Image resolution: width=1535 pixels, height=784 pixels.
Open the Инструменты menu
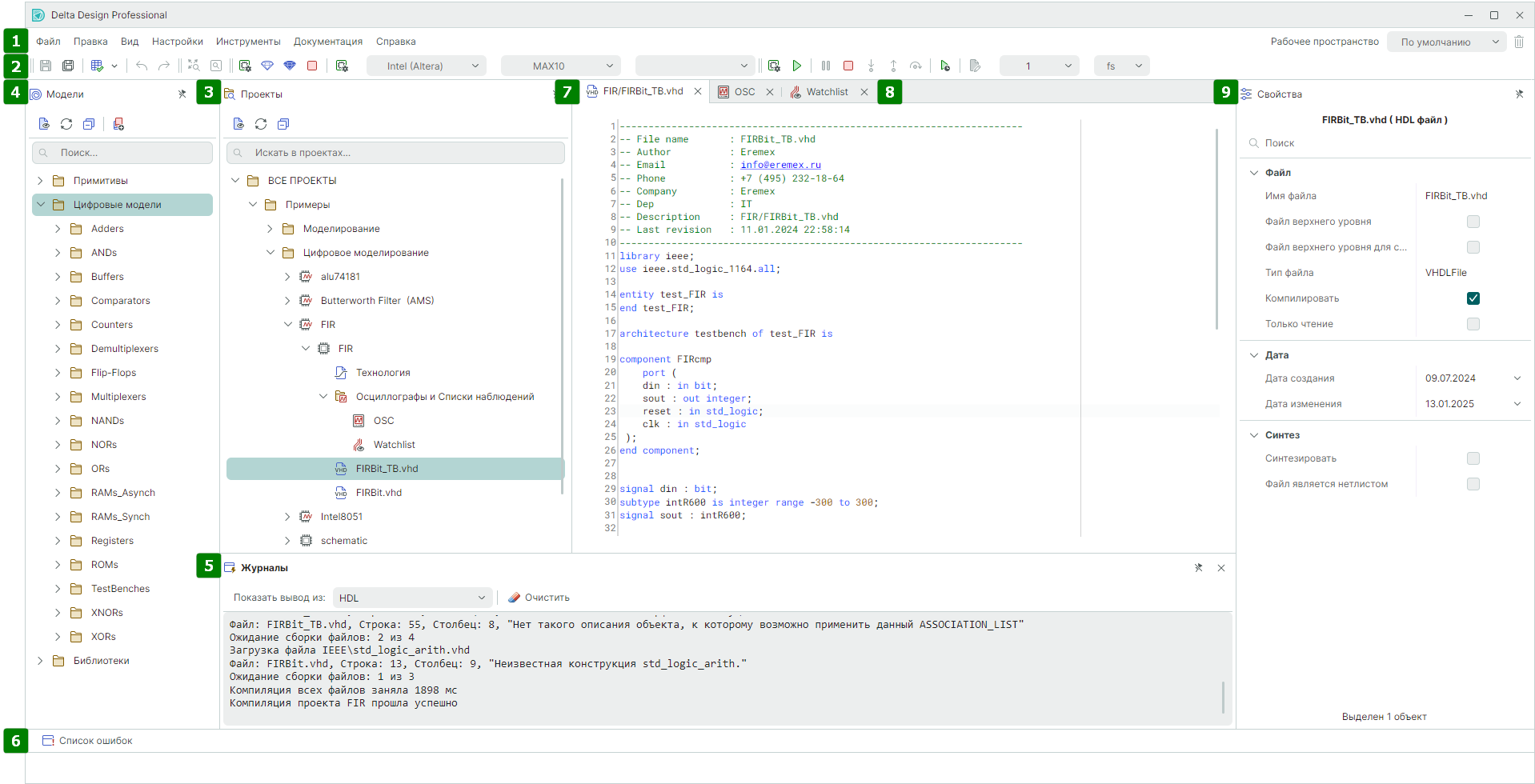tap(248, 42)
